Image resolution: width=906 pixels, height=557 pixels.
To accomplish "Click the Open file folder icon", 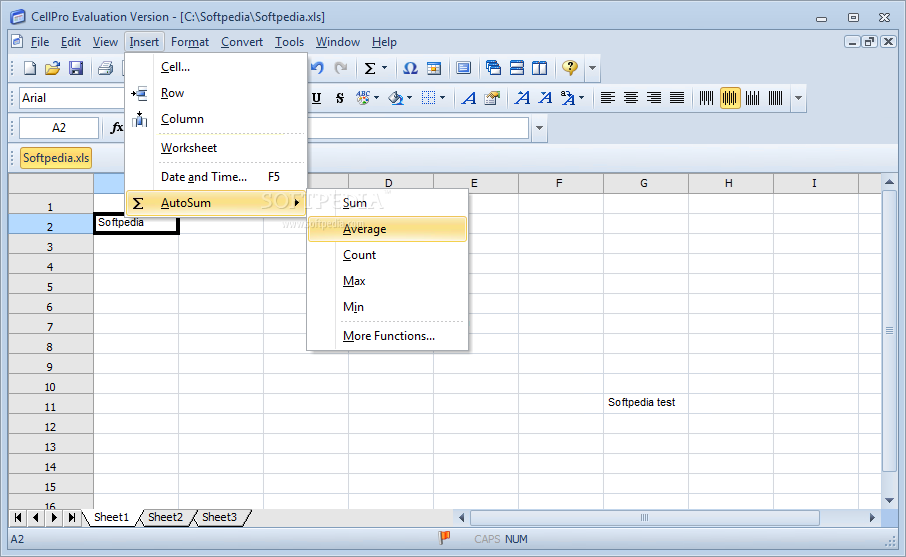I will click(x=53, y=68).
